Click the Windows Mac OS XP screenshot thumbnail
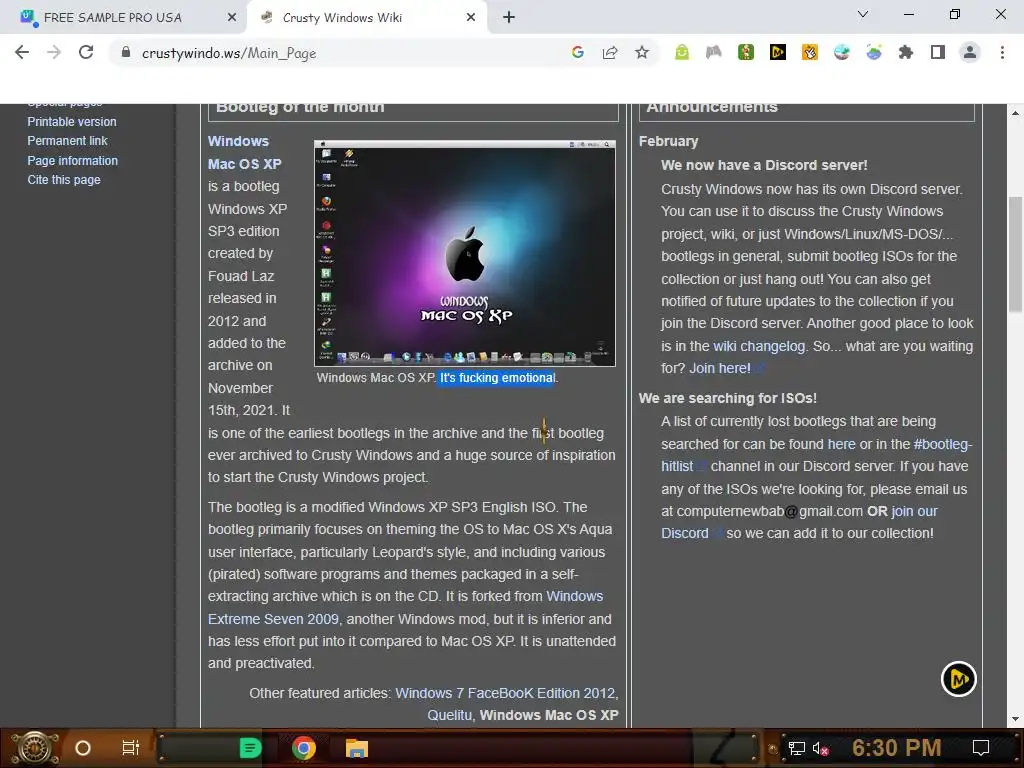The width and height of the screenshot is (1024, 768). (465, 253)
